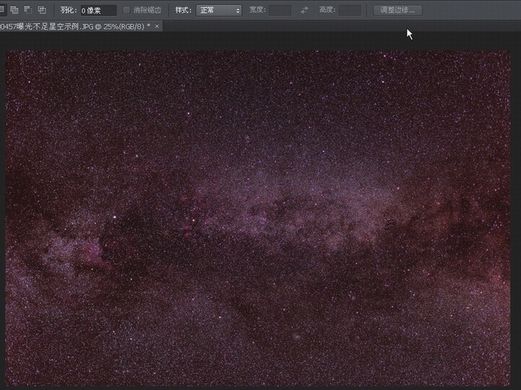Open the style (样式) dropdown showing 正常
Screen dimensions: 521x390
[x=219, y=11]
